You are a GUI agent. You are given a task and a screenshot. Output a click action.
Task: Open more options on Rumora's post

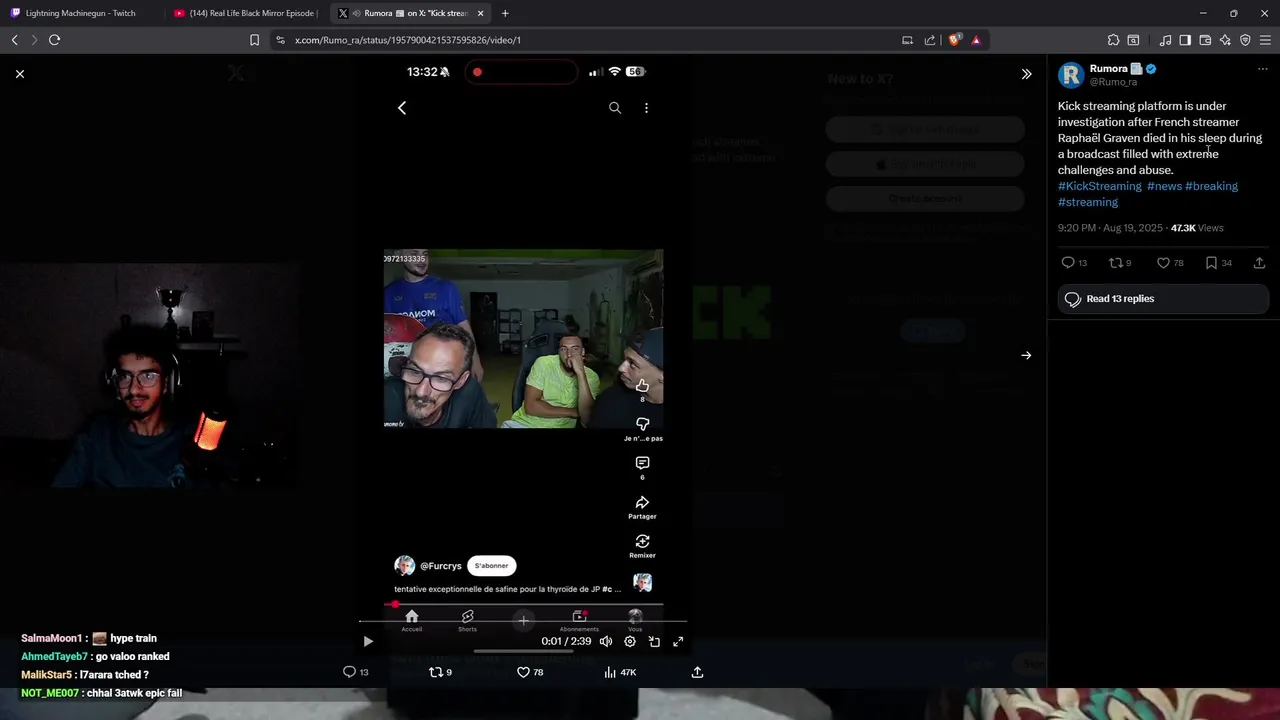pos(1262,69)
